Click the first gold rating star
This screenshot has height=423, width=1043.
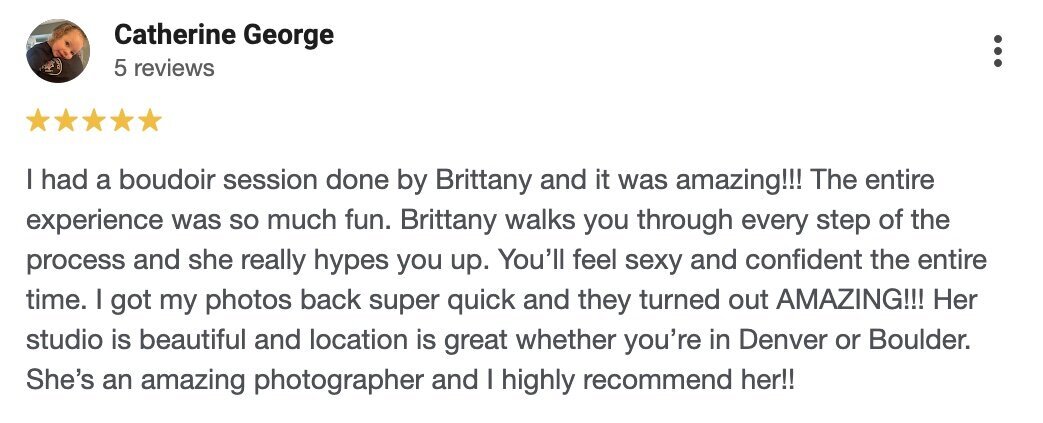click(x=38, y=121)
